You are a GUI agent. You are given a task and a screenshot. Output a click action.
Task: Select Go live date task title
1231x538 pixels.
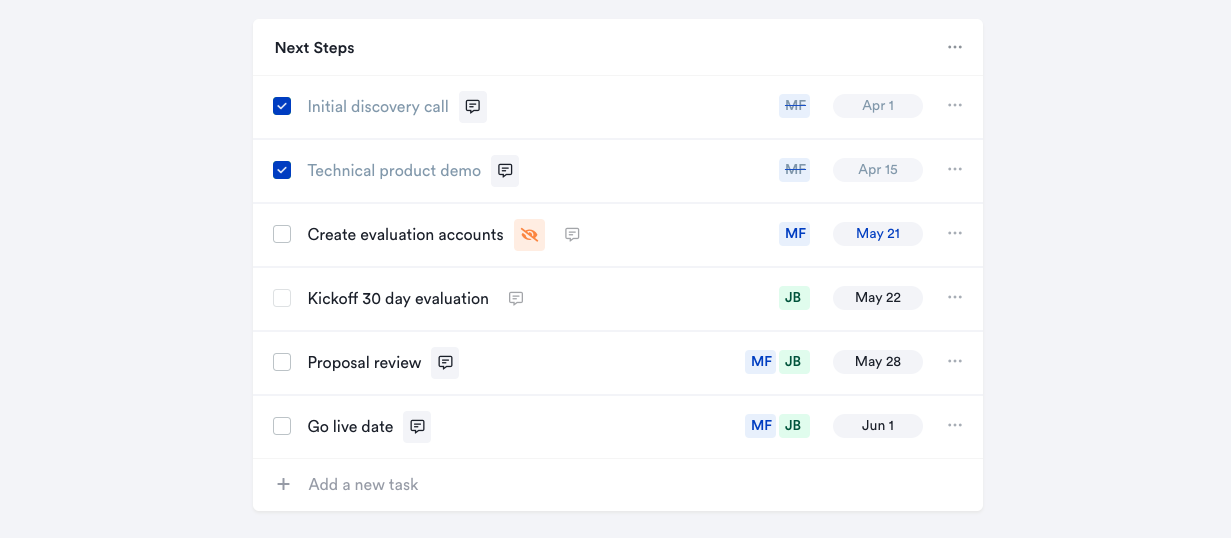click(x=350, y=426)
